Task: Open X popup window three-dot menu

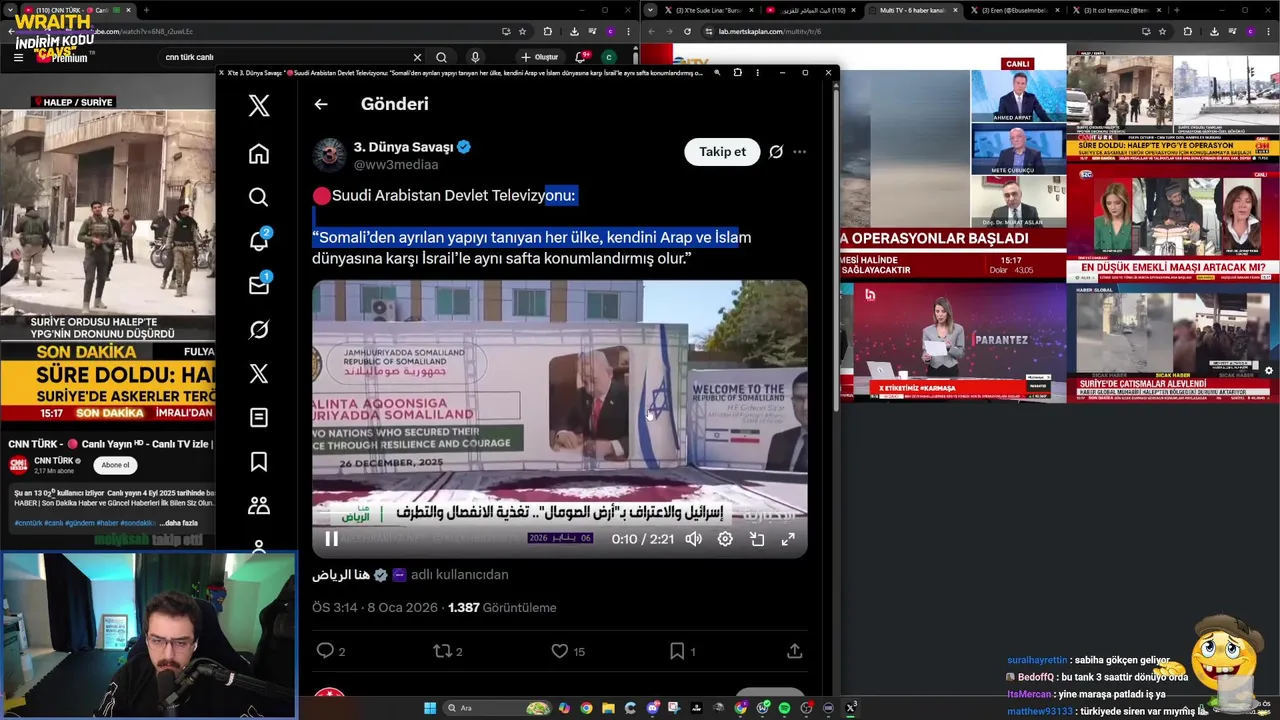Action: tap(756, 72)
